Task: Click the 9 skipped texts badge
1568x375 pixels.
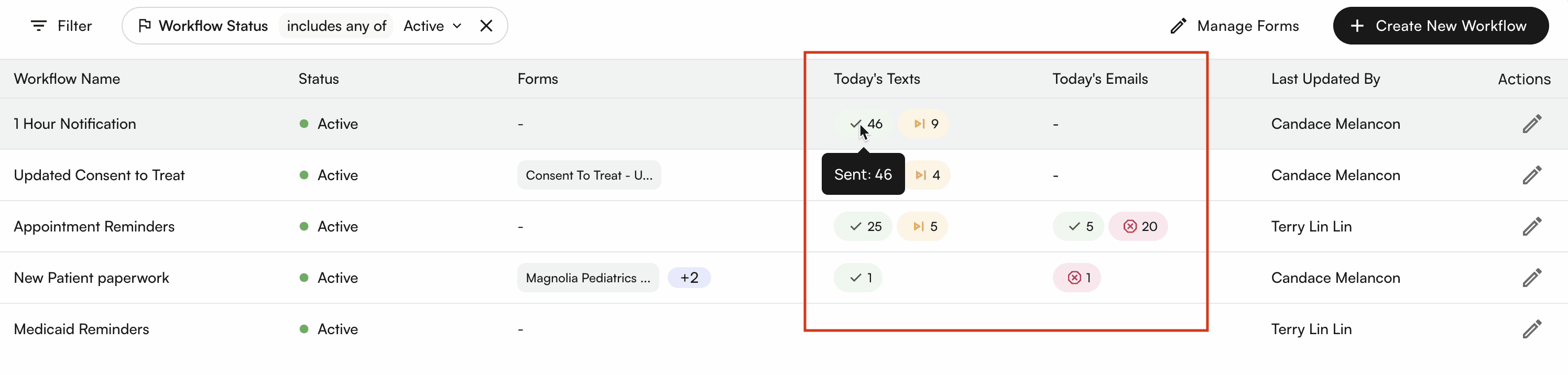Action: coord(924,124)
